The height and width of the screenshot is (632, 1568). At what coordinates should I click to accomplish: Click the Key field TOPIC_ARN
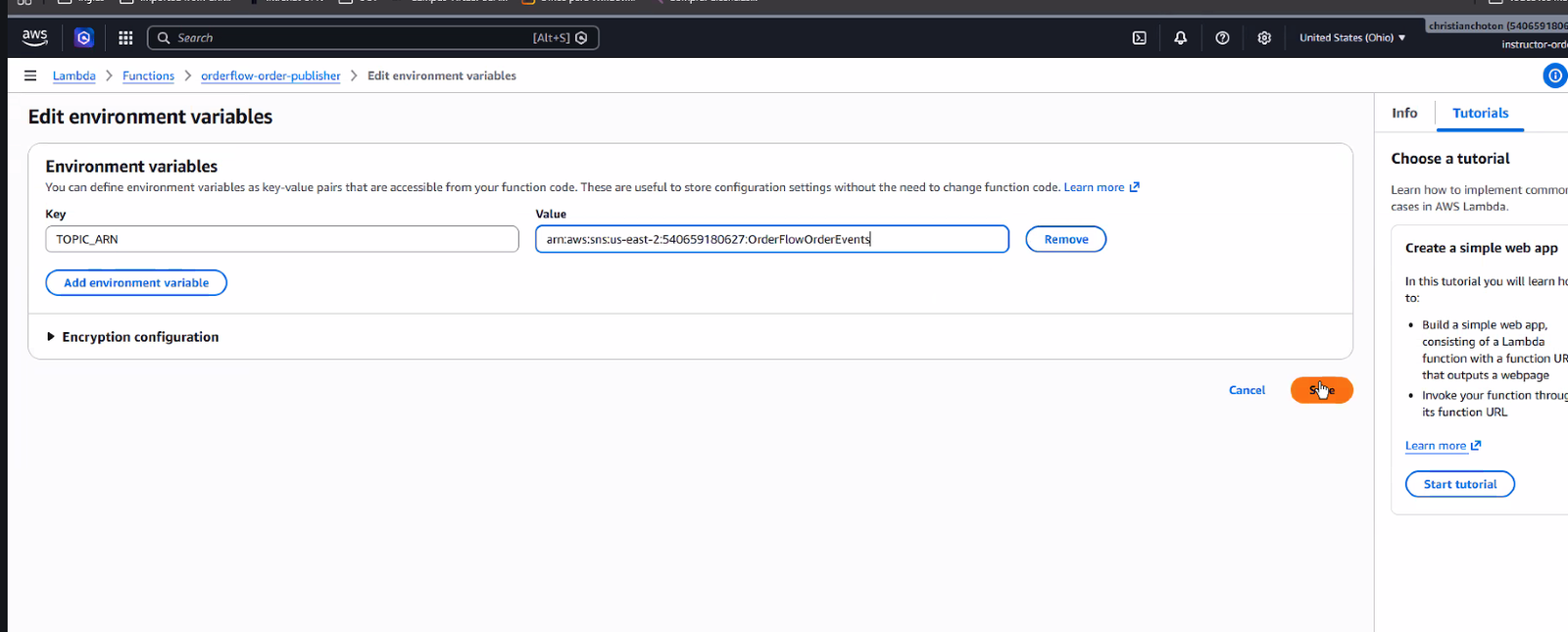(282, 239)
